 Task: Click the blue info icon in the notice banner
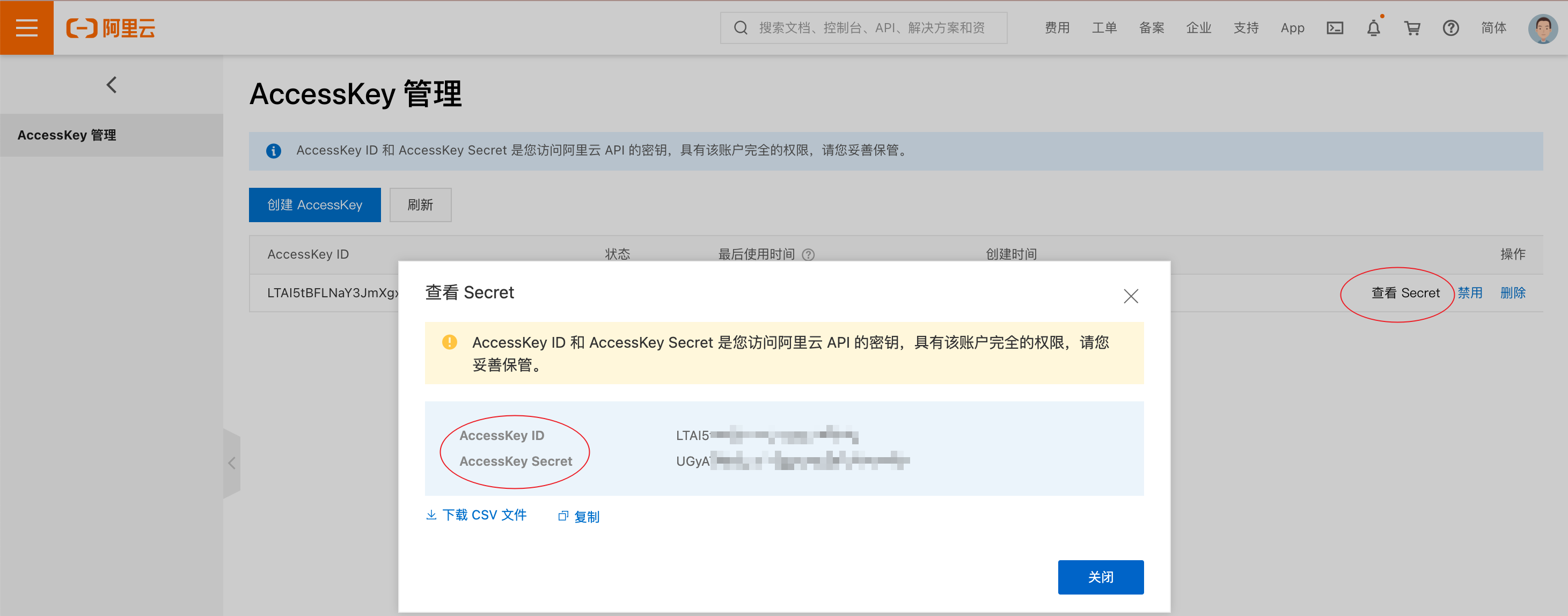point(273,150)
